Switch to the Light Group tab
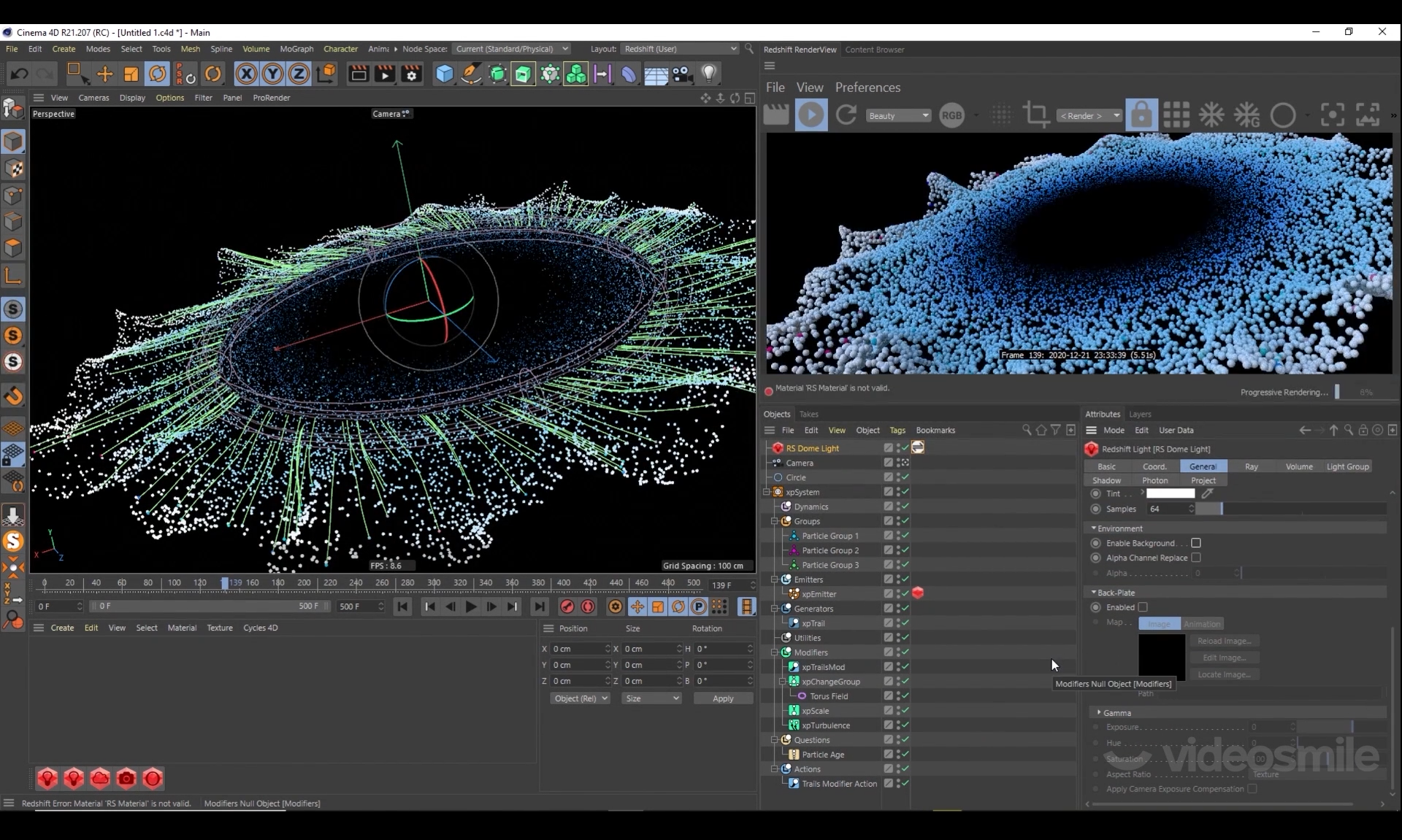Screen dimensions: 1402x840 [x=1347, y=466]
